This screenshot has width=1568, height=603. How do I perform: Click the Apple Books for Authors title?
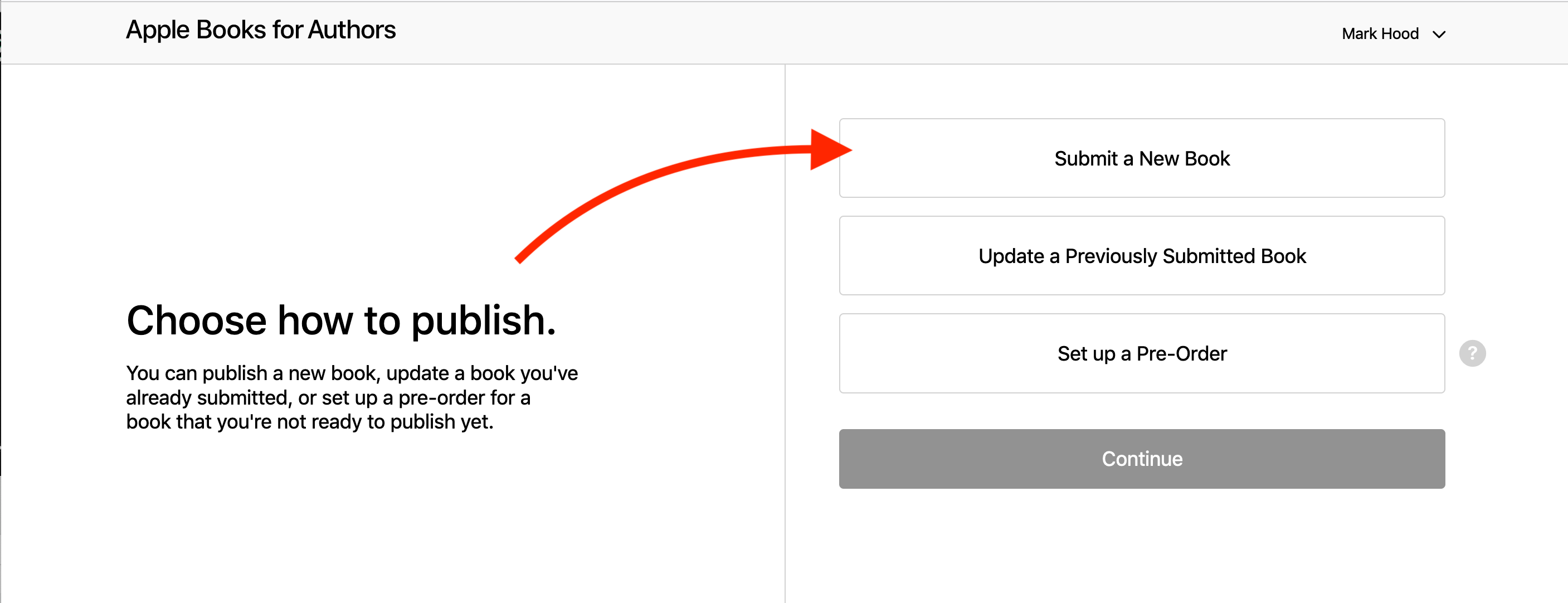coord(261,30)
